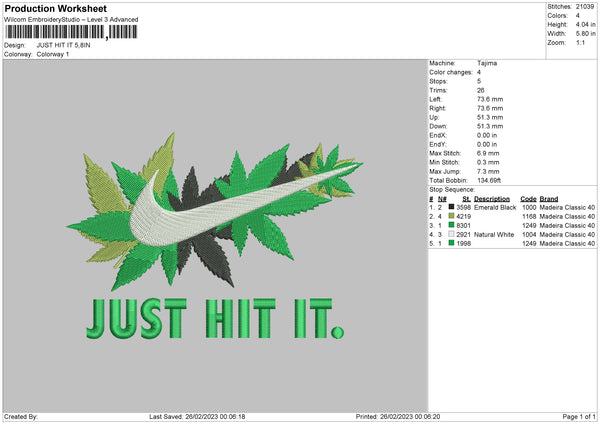
Task: Click the 'Color changes:' label
Action: pos(451,72)
